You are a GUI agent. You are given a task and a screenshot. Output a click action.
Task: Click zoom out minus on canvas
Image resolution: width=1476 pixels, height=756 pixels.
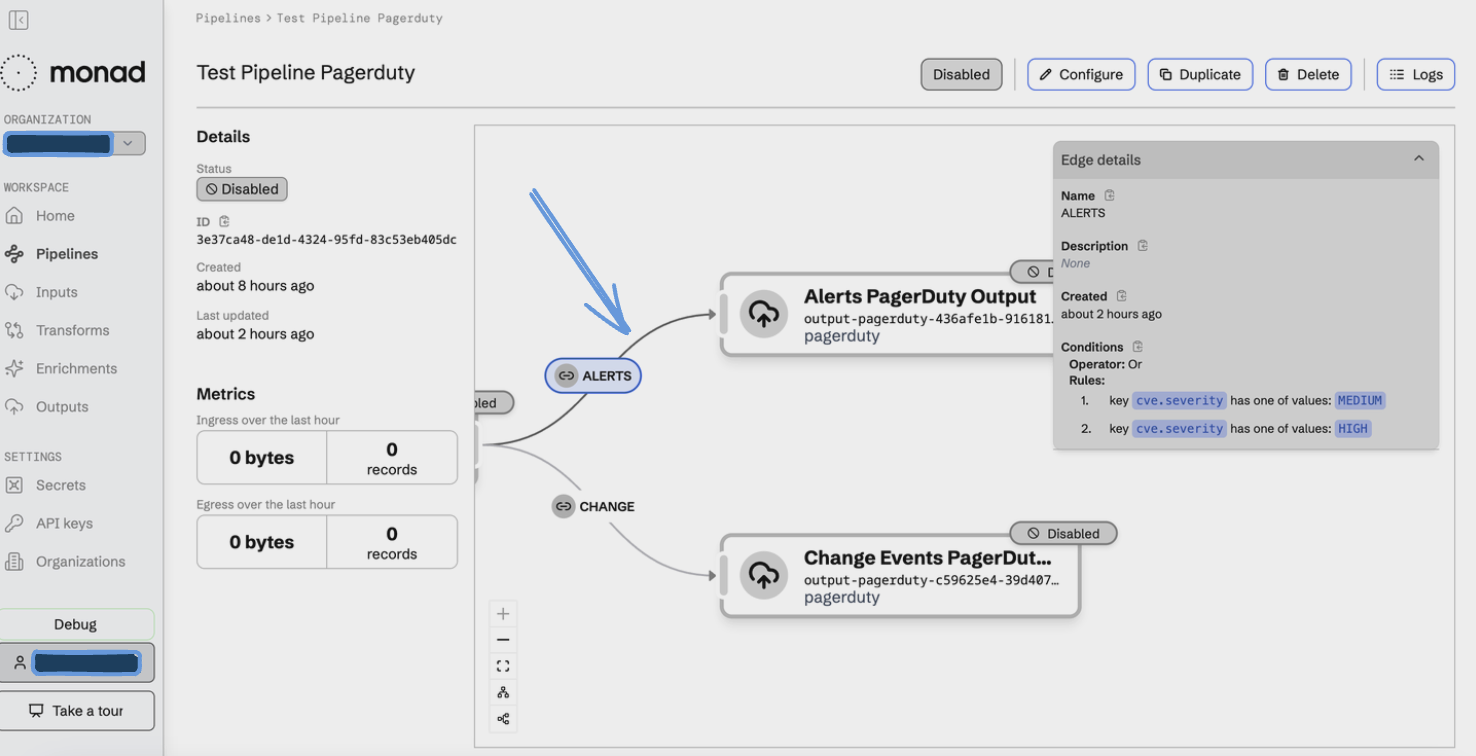point(503,640)
